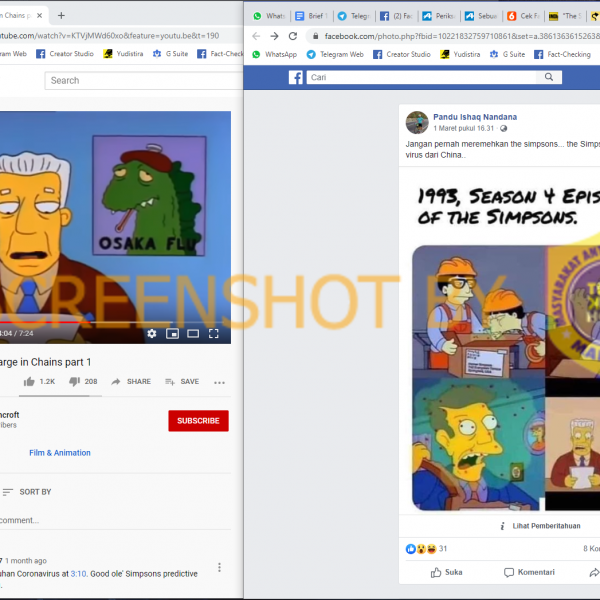Open Creator Studio bookmark in Facebook window
The image size is (600, 600).
[x=402, y=54]
